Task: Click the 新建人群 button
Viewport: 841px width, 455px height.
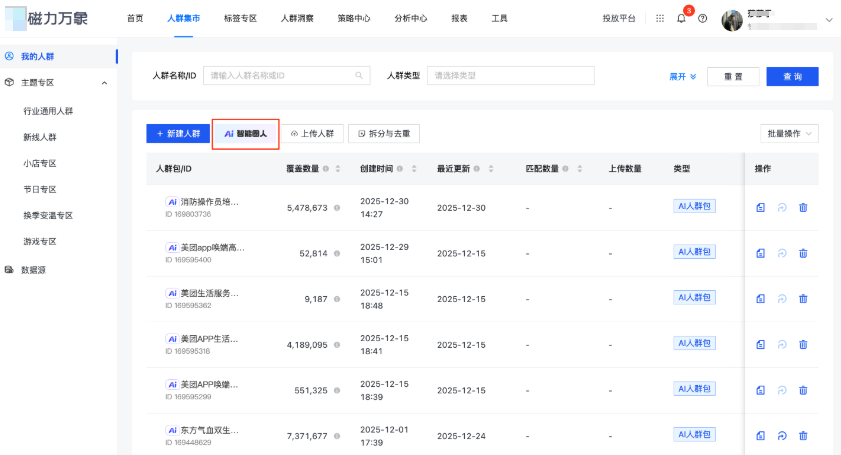Action: [178, 134]
